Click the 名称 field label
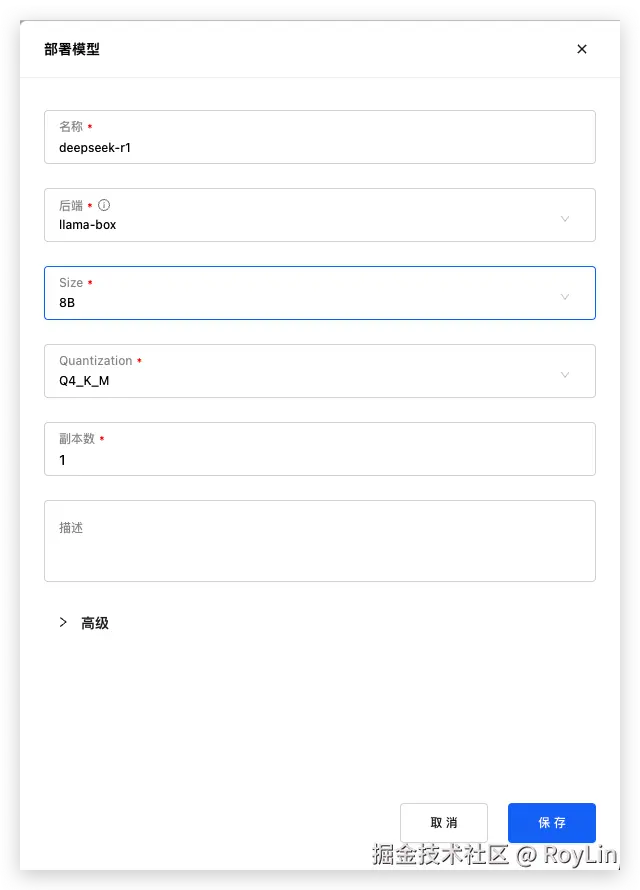640x890 pixels. tap(71, 127)
